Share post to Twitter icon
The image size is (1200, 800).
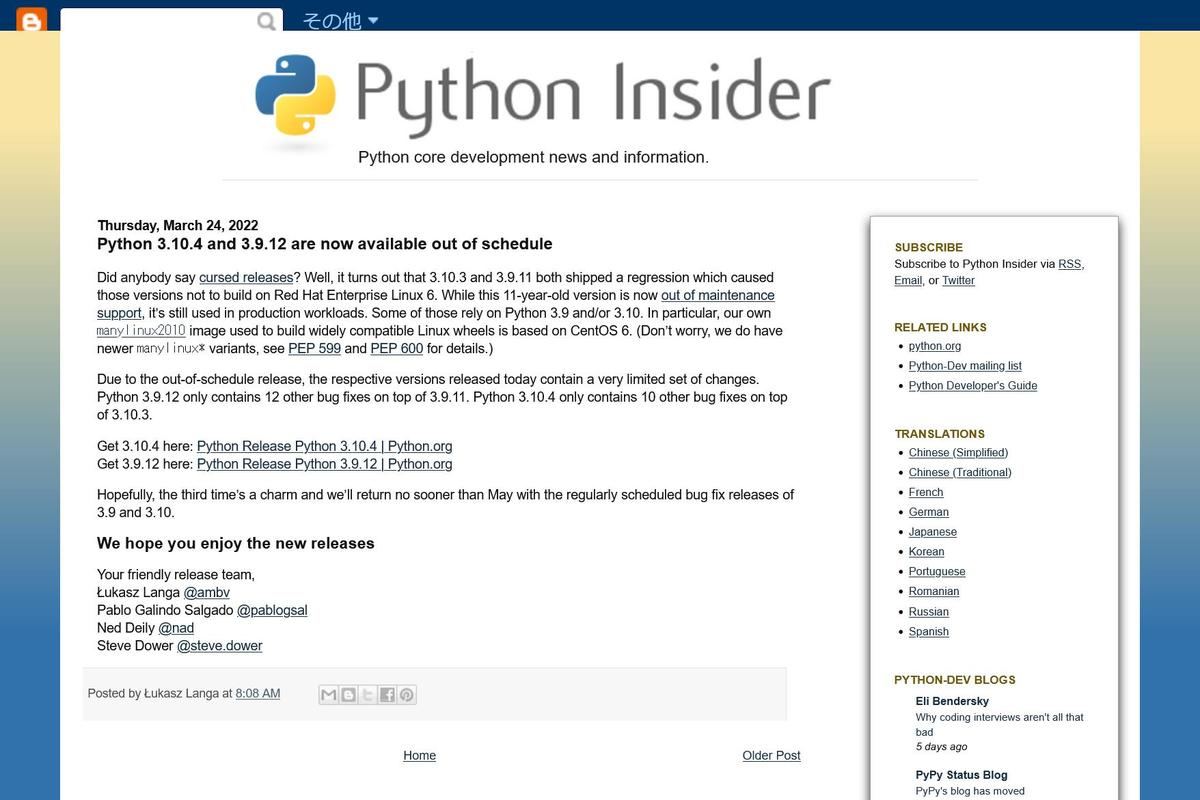click(367, 694)
